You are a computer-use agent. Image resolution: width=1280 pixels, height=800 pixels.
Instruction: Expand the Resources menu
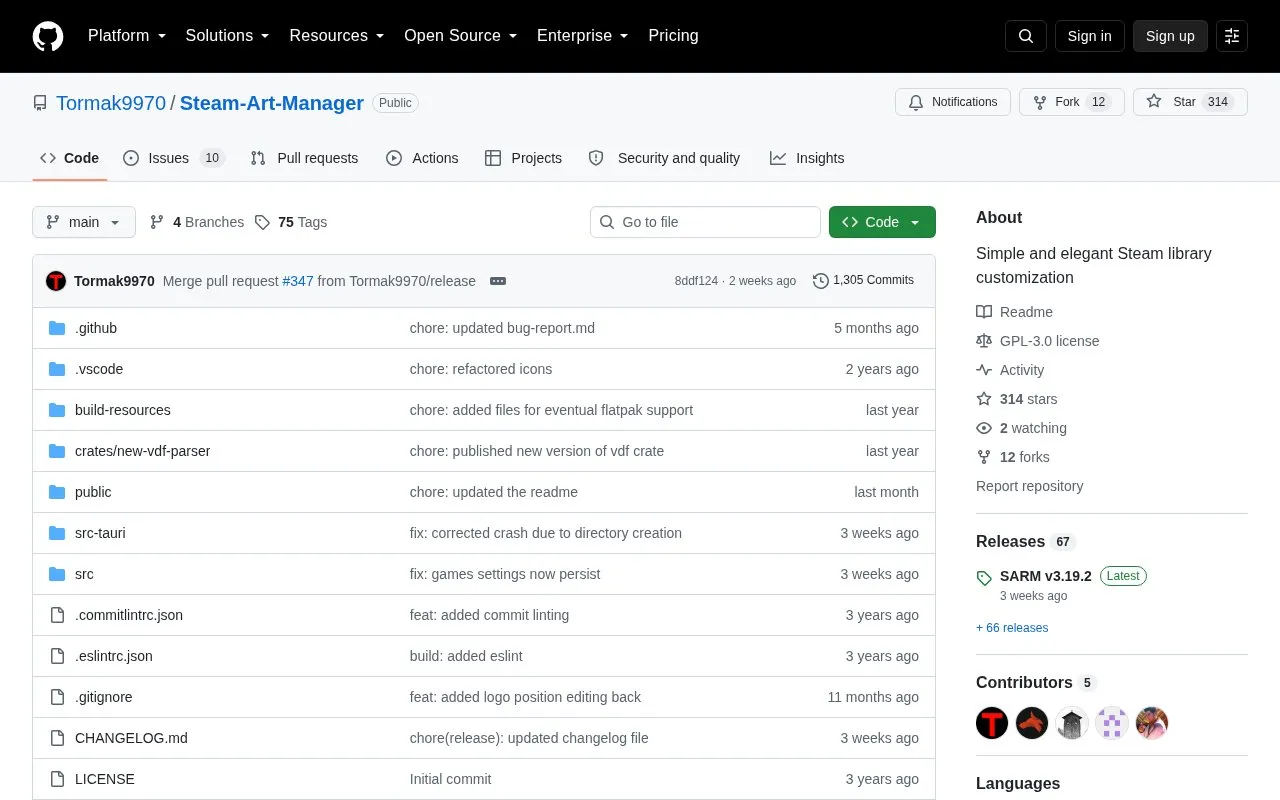(337, 36)
